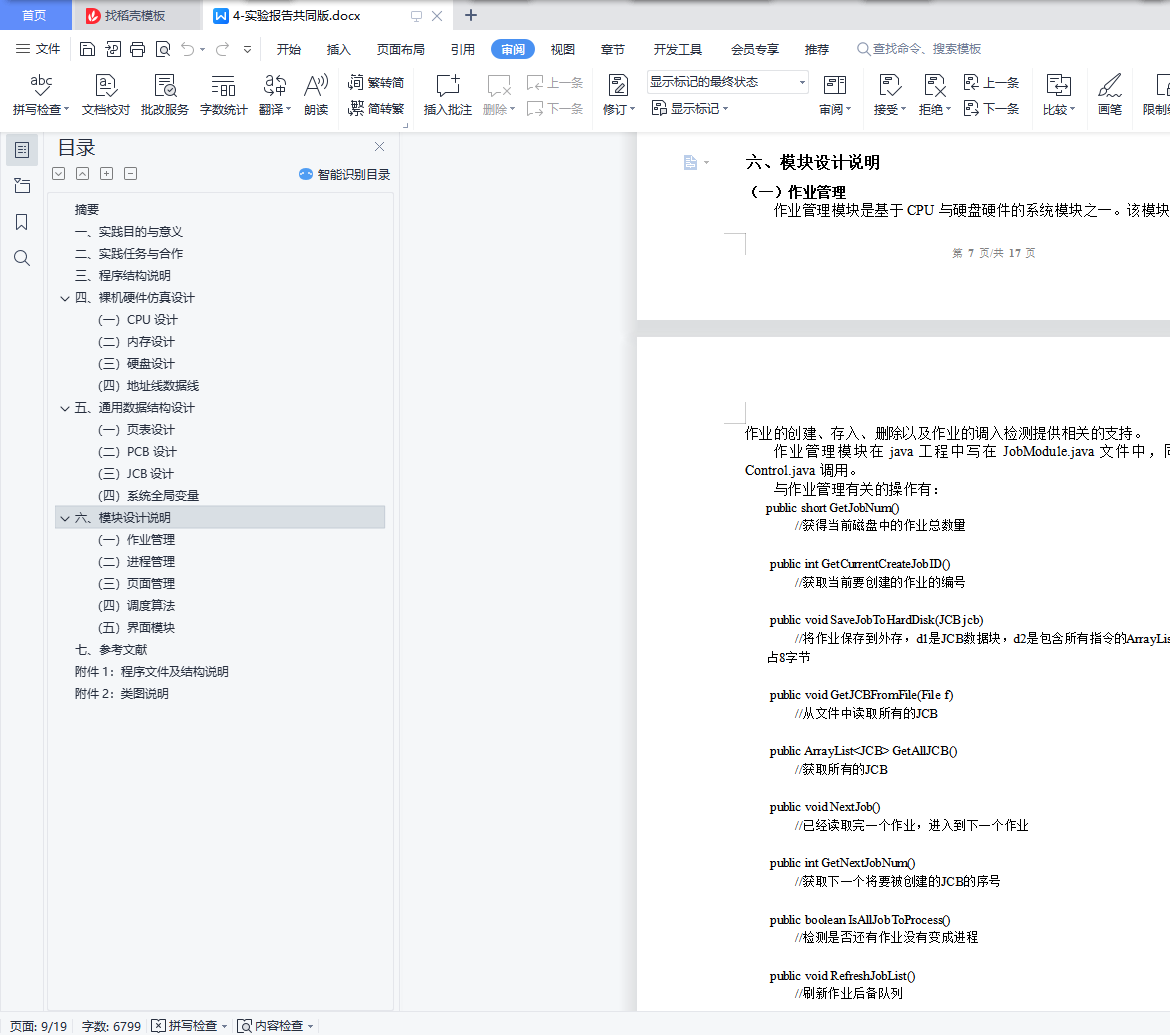Insert a comment with 插入批注
The height and width of the screenshot is (1035, 1170).
pos(448,94)
